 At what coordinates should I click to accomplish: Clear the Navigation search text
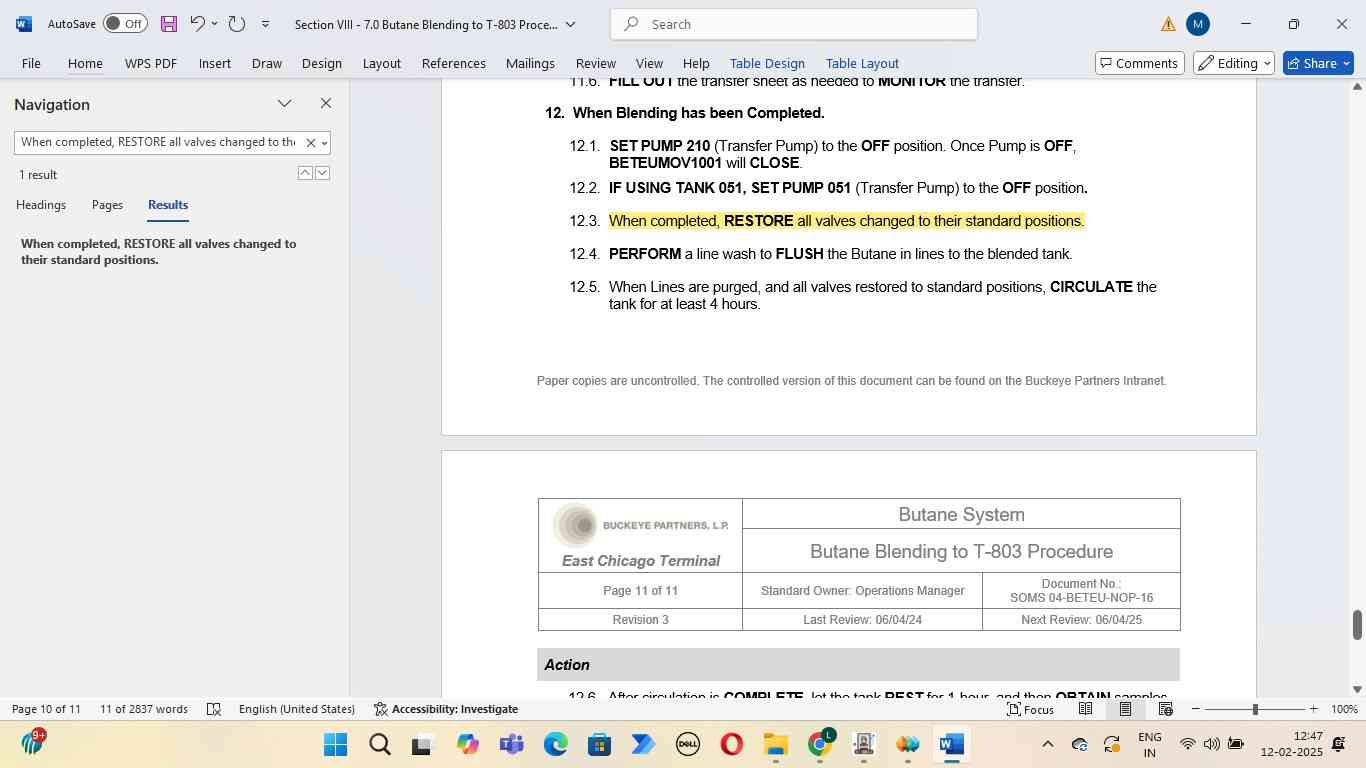310,143
